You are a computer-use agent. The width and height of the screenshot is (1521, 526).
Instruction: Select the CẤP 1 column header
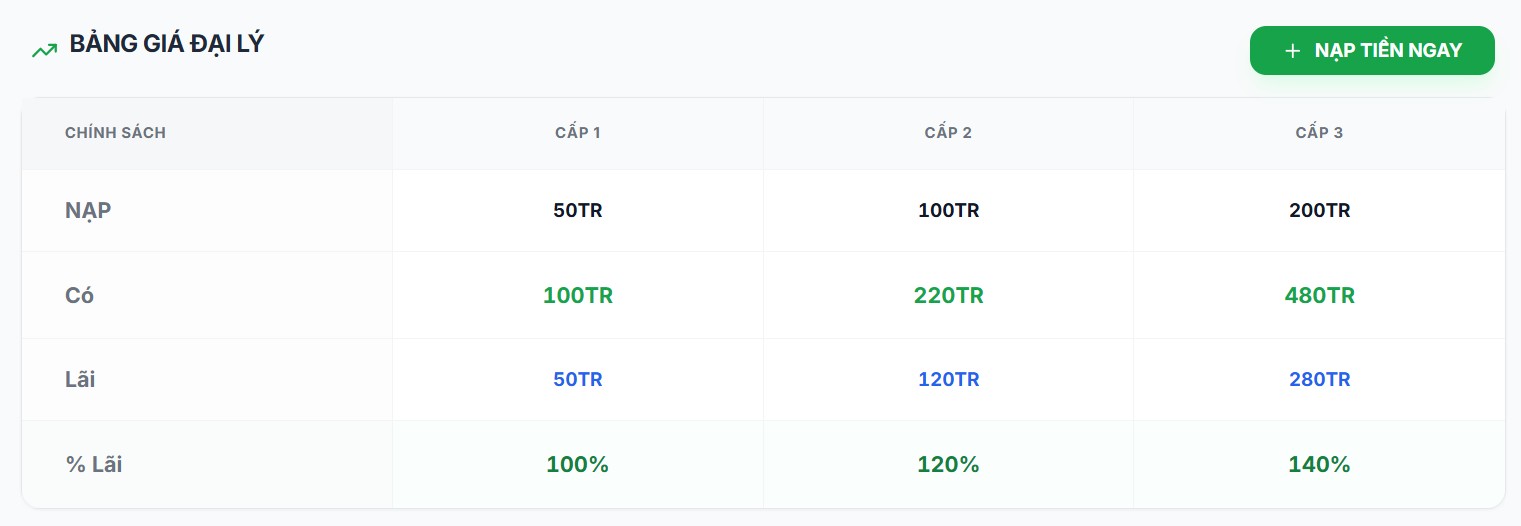coord(578,133)
